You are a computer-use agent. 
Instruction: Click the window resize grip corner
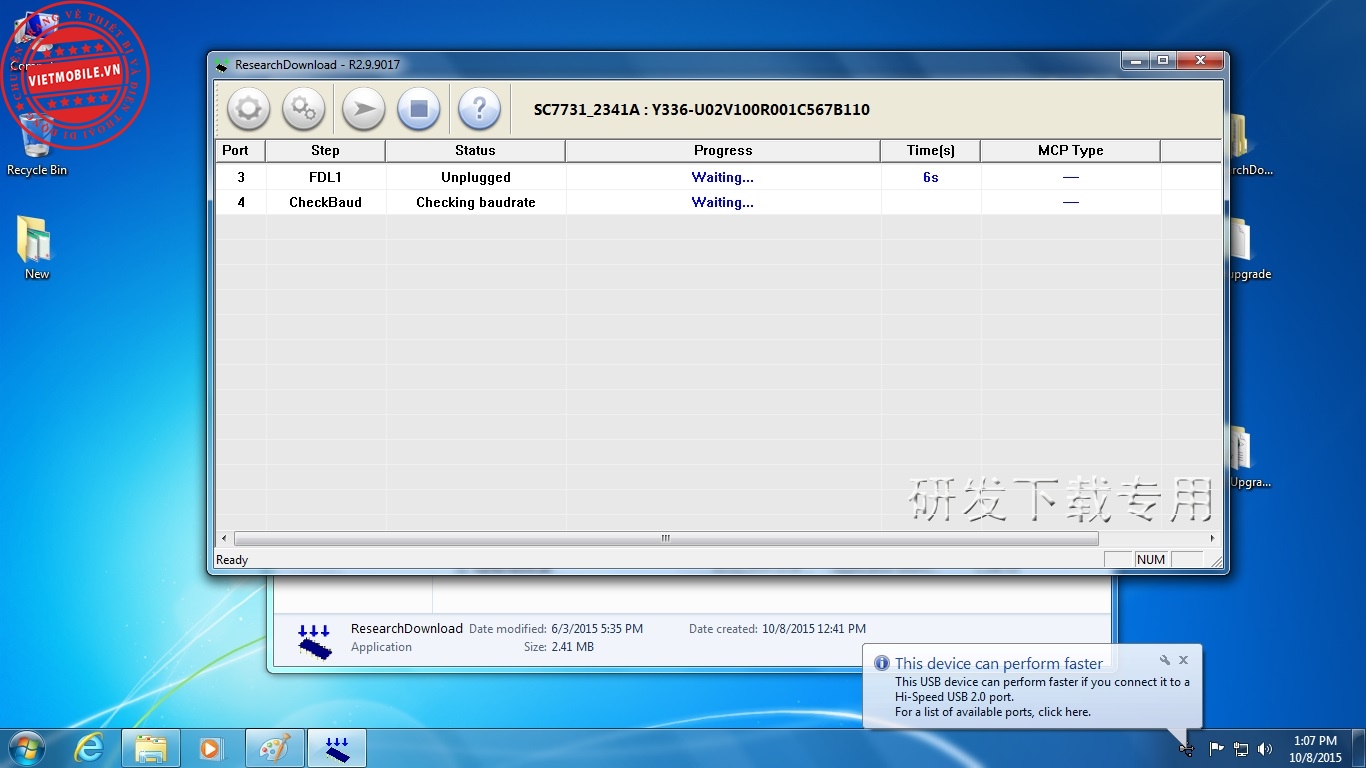coord(1217,562)
